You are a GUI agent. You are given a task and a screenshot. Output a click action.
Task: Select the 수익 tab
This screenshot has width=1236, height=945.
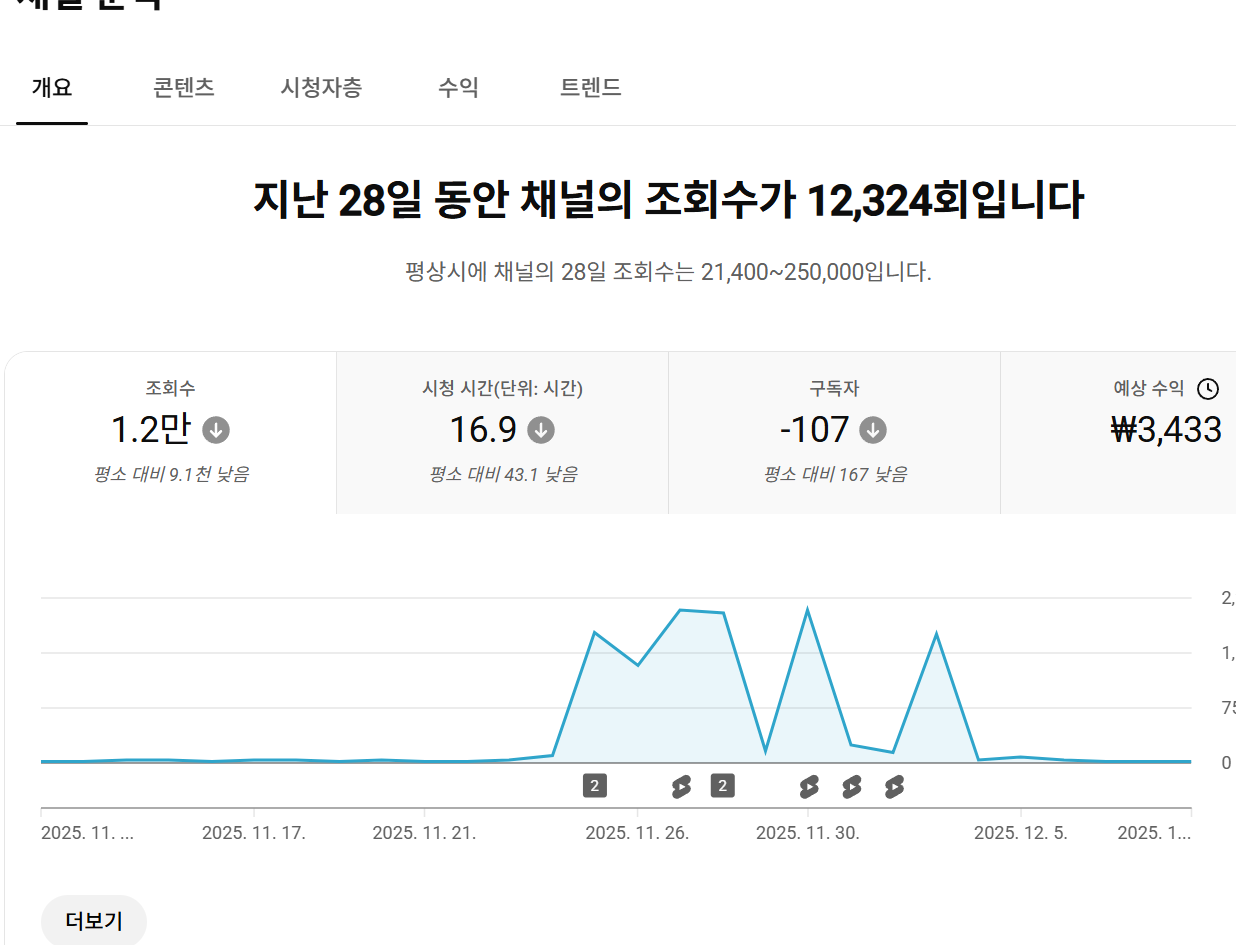(x=458, y=88)
